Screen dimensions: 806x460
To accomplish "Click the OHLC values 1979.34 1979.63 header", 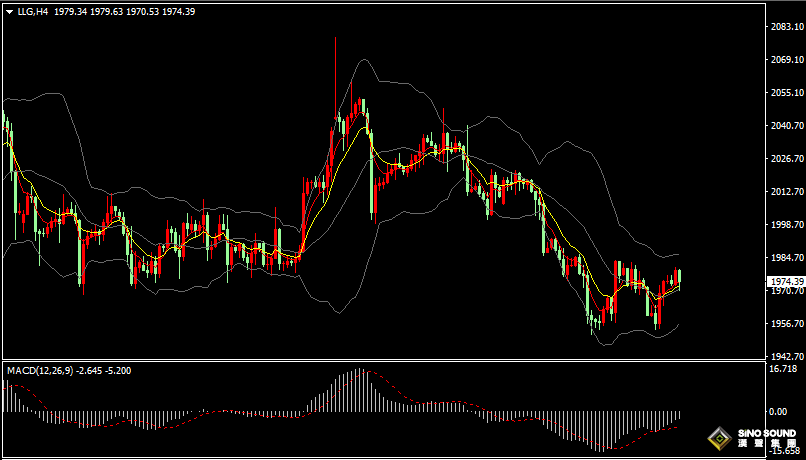I will pos(88,11).
